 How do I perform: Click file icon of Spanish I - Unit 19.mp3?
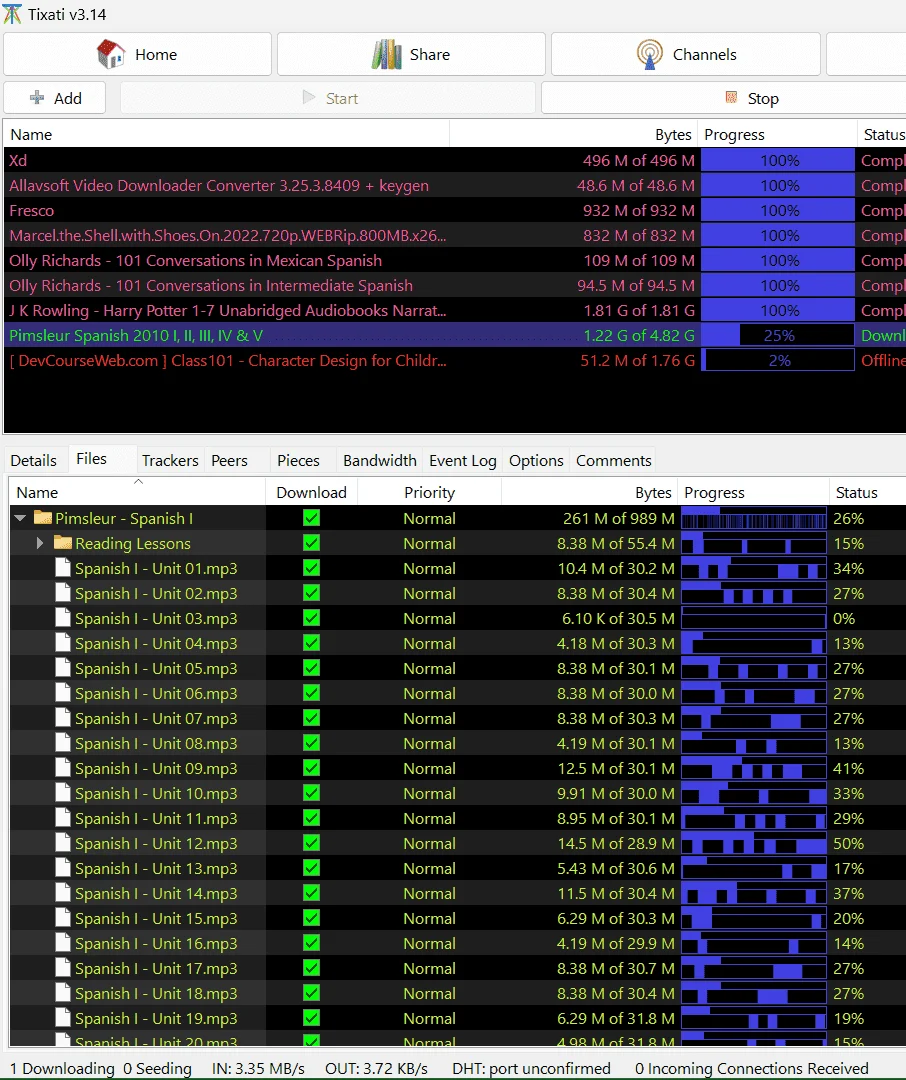click(63, 1018)
